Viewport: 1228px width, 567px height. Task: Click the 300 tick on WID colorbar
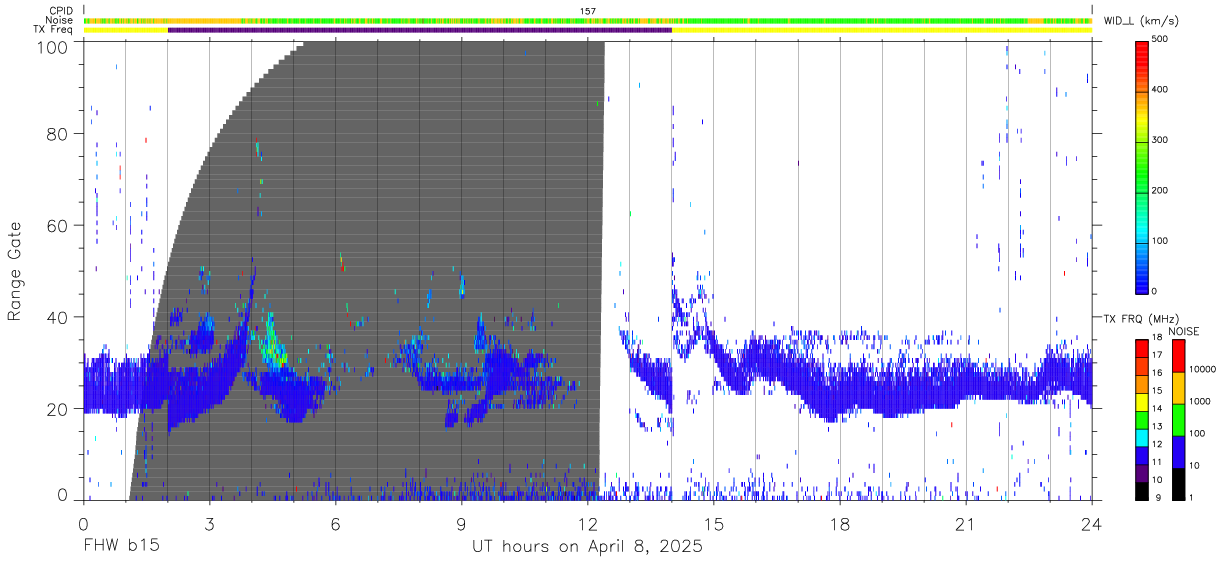pyautogui.click(x=1162, y=140)
